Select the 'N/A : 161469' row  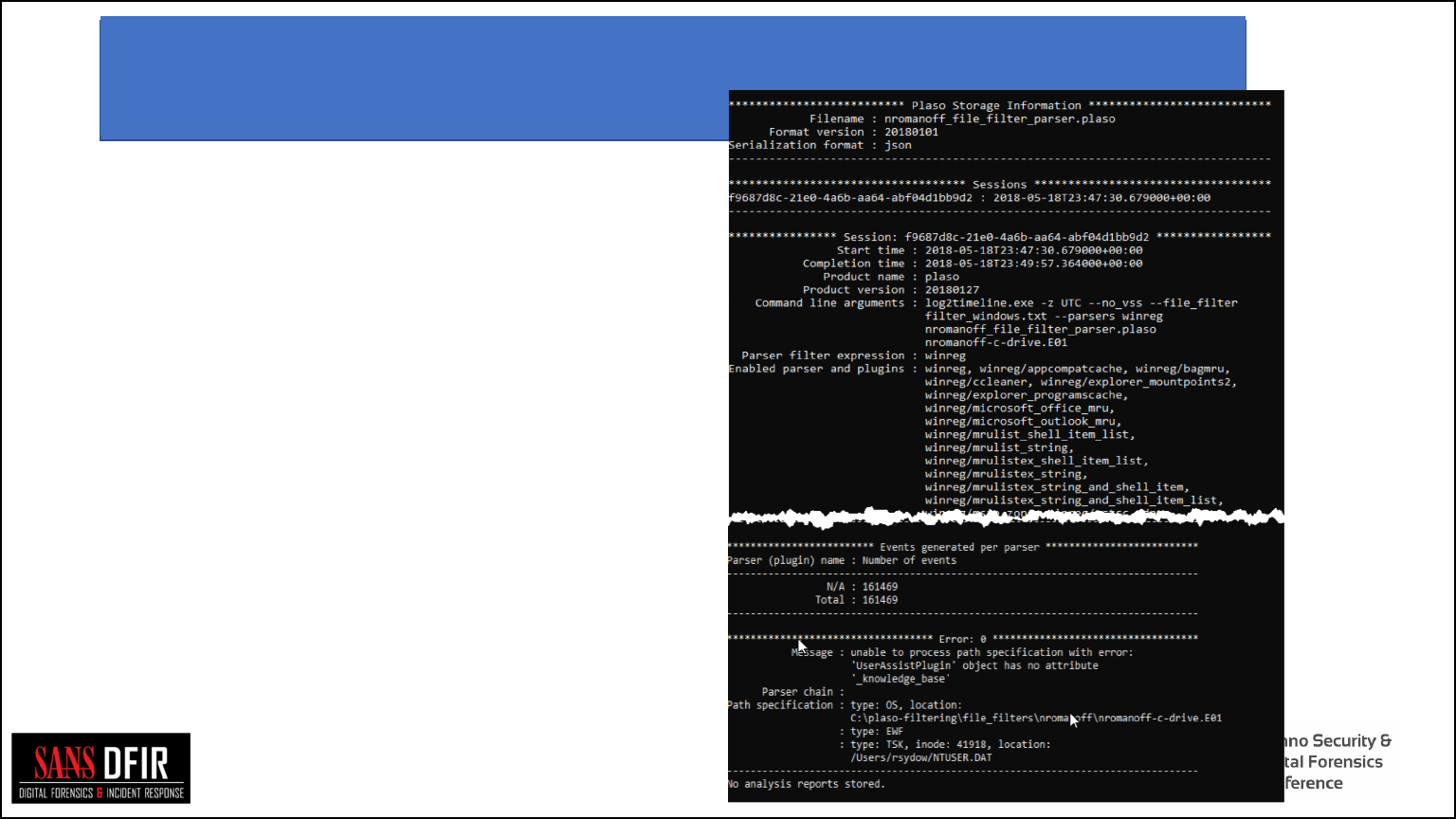(862, 587)
